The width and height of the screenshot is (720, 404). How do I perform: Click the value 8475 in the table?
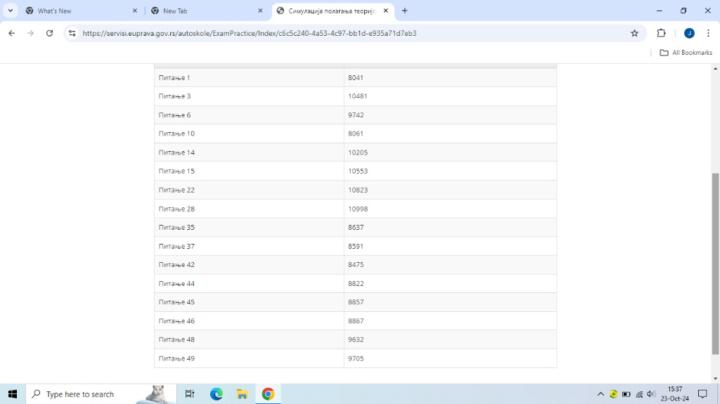355,265
